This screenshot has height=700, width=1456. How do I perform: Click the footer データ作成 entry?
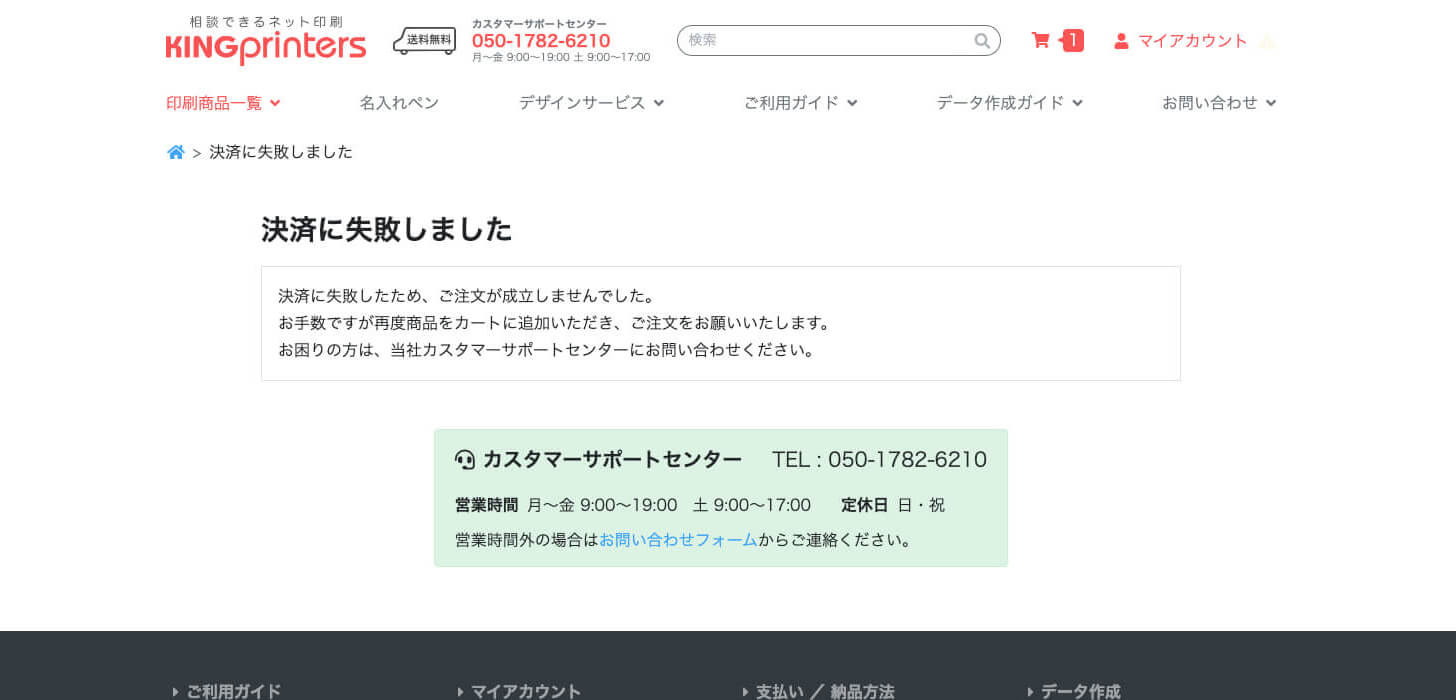[x=1080, y=691]
